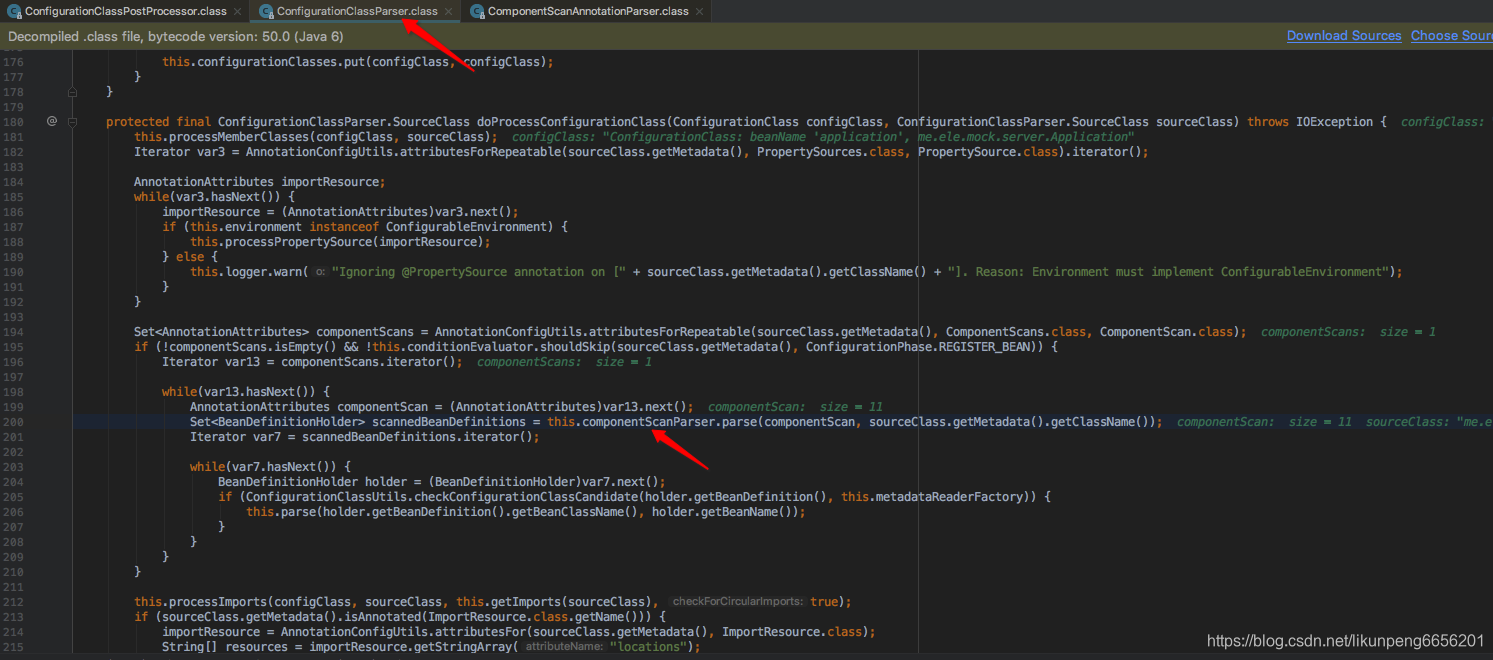This screenshot has height=660, width=1493.
Task: Click 'o:' parameter hint on line 190
Action: click(x=320, y=272)
